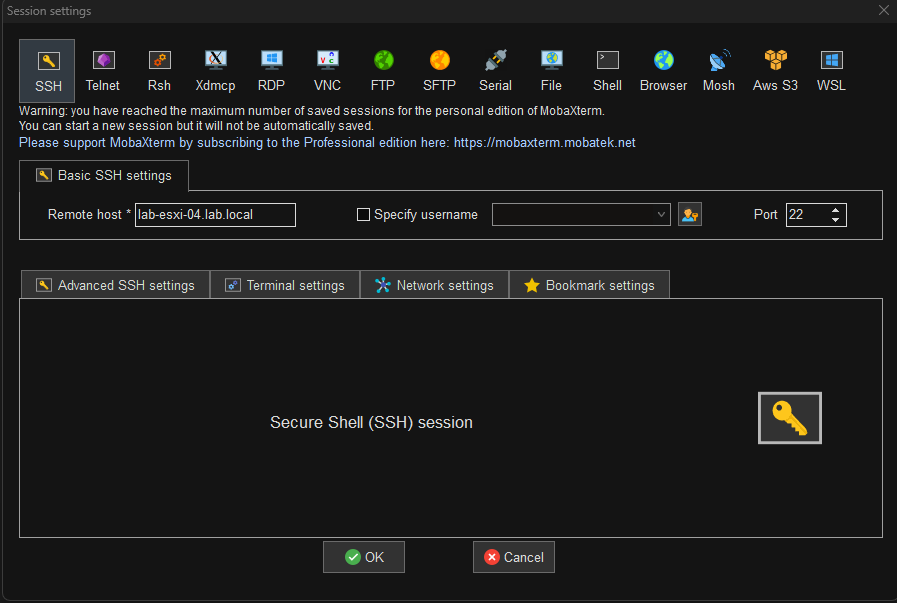Confirm session settings with OK
Viewport: 897px width, 603px height.
[363, 556]
